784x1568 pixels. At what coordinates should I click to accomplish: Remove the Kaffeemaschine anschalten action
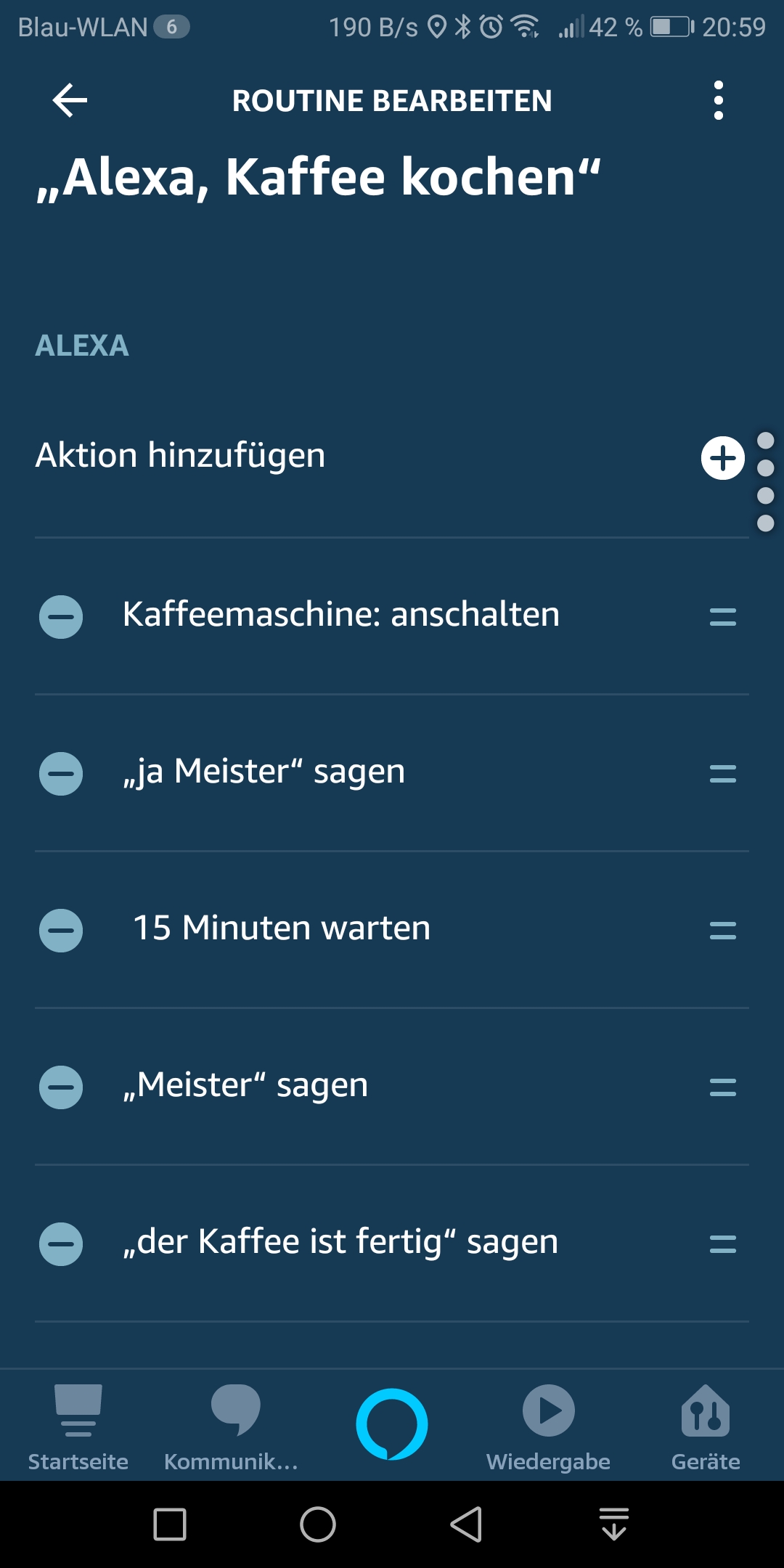coord(61,617)
